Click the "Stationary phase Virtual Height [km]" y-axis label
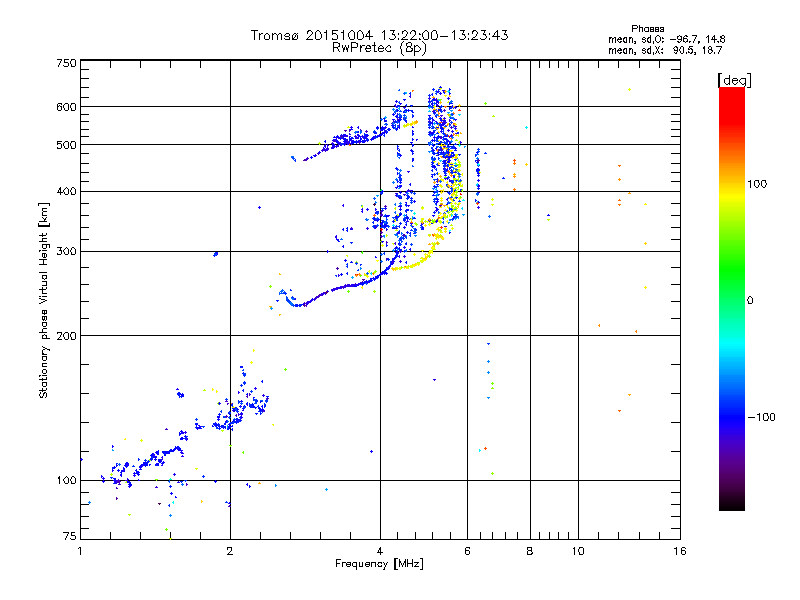The width and height of the screenshot is (800, 600). coord(44,301)
